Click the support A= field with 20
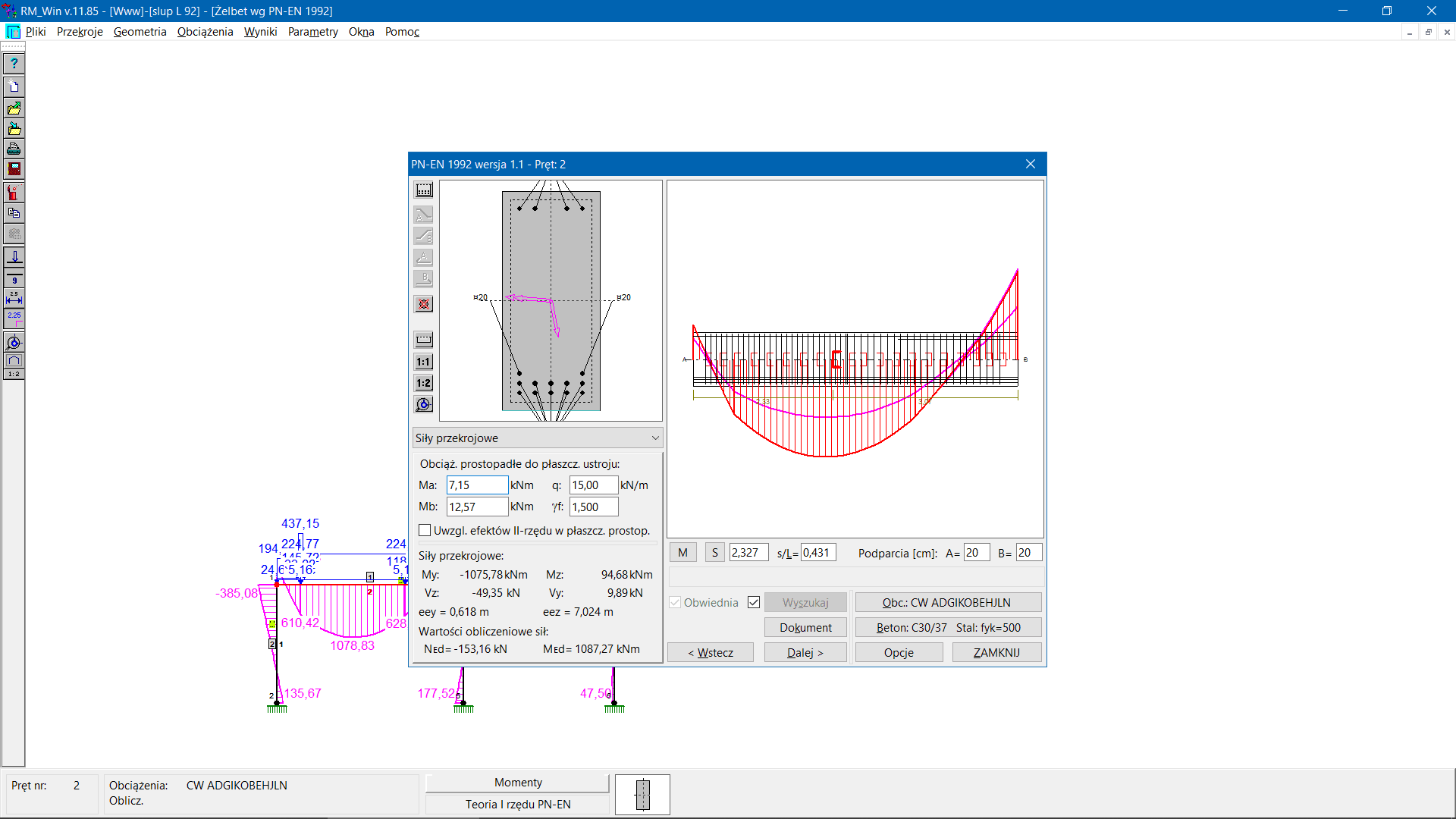 tap(977, 553)
